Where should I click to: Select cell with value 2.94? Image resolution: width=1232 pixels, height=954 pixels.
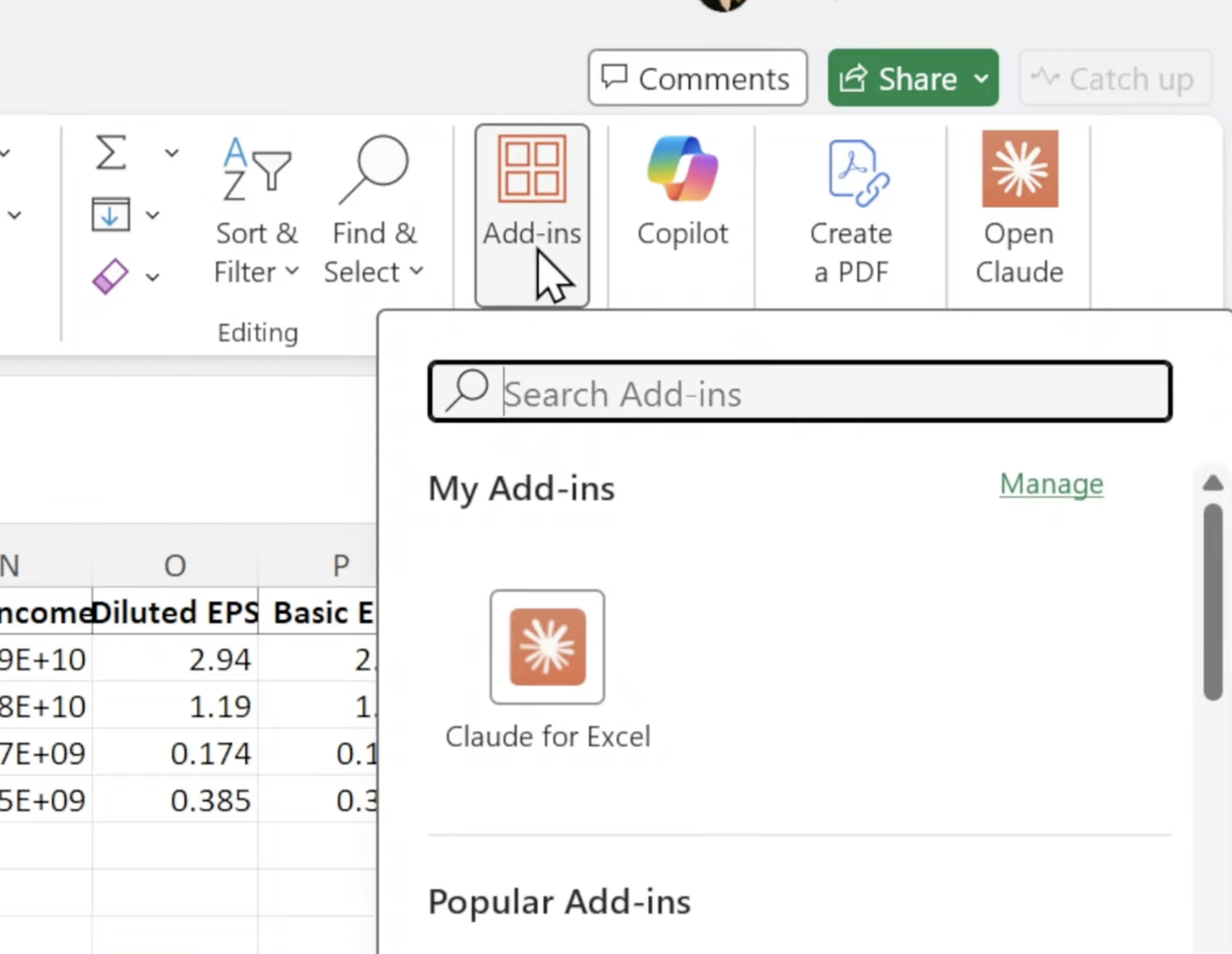coord(175,659)
